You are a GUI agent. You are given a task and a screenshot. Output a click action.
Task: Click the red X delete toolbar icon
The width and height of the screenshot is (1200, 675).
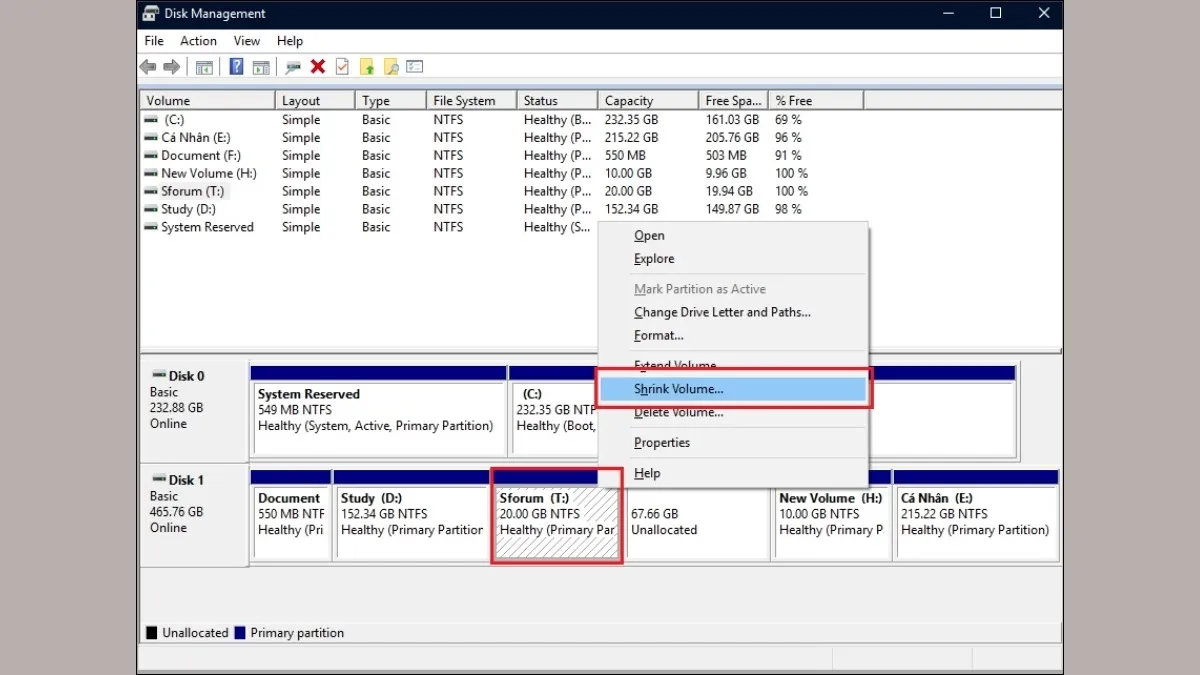[x=318, y=66]
